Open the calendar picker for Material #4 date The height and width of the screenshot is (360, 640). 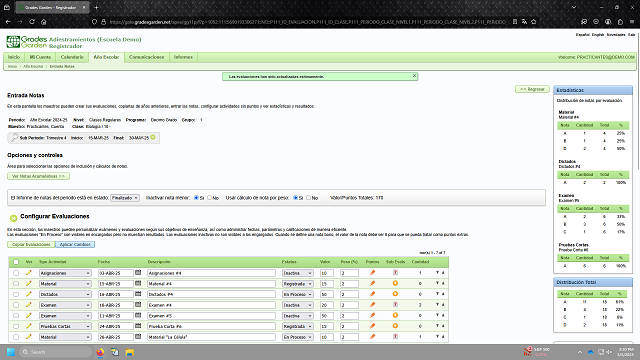[138, 283]
